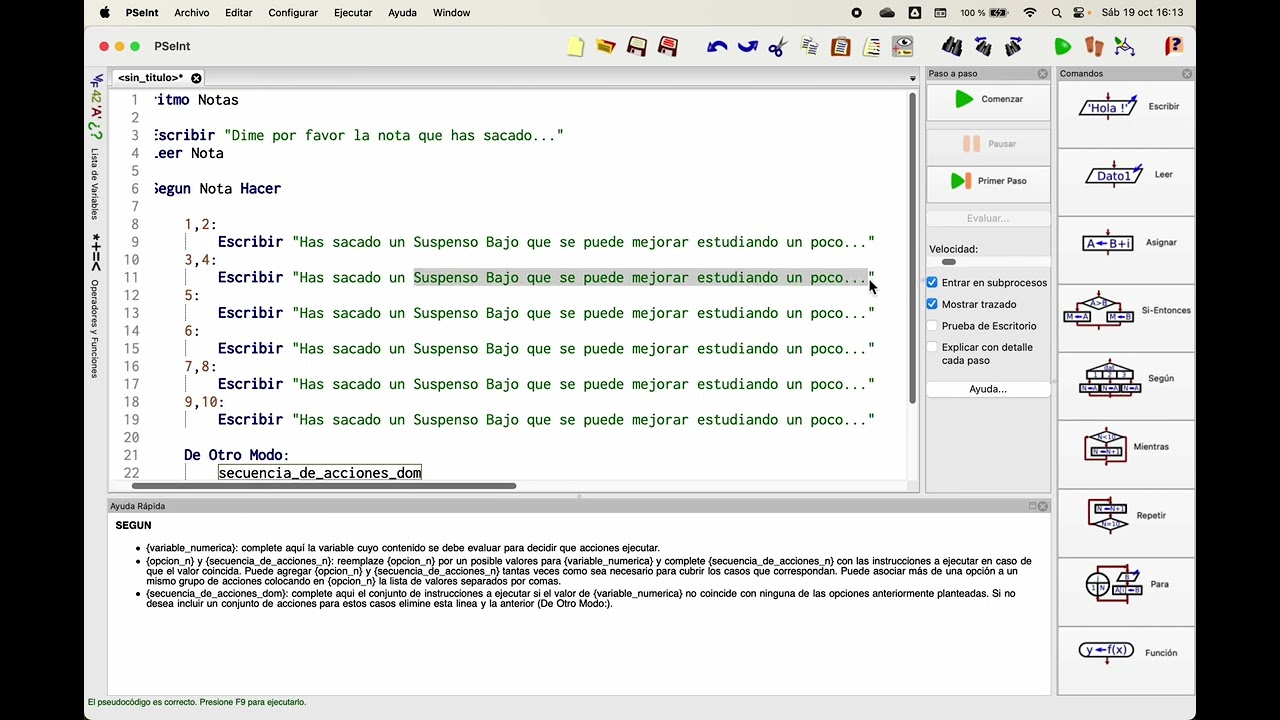1280x720 pixels.
Task: Open the Operadores y Funciones side panel
Action: [96, 305]
